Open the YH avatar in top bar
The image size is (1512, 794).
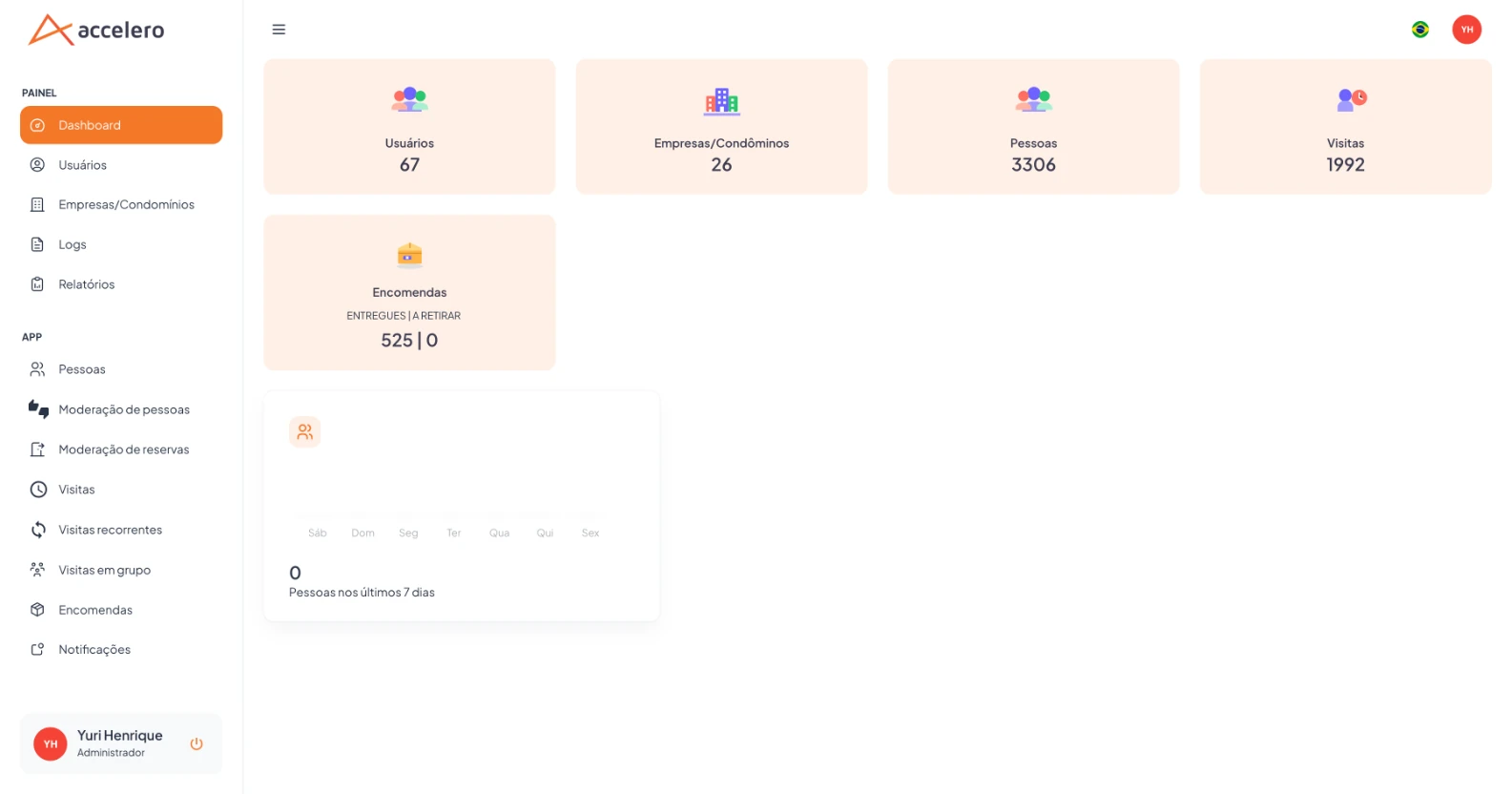(1466, 30)
